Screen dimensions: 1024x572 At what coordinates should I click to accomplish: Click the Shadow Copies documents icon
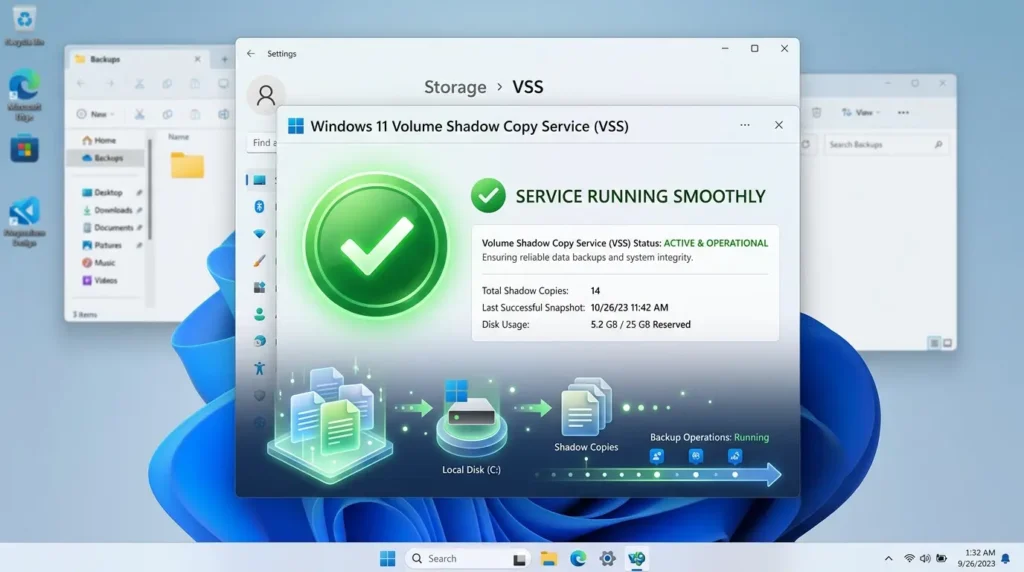pyautogui.click(x=586, y=407)
